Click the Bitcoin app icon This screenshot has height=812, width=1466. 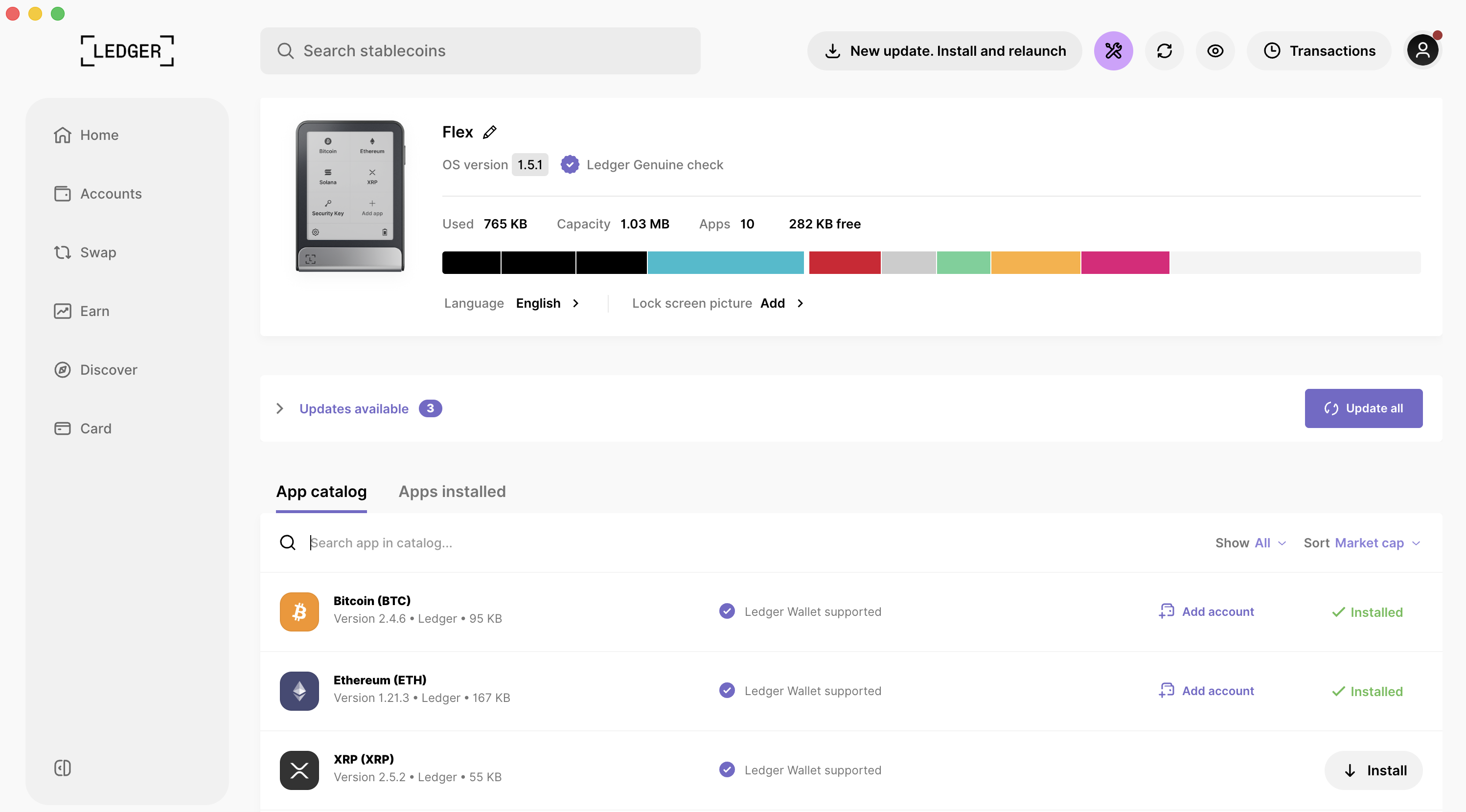point(299,612)
